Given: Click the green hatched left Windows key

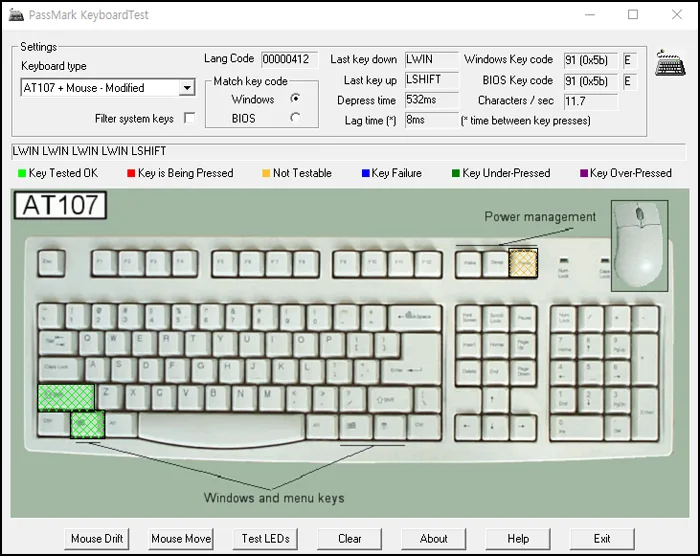Looking at the screenshot, I should [x=88, y=424].
